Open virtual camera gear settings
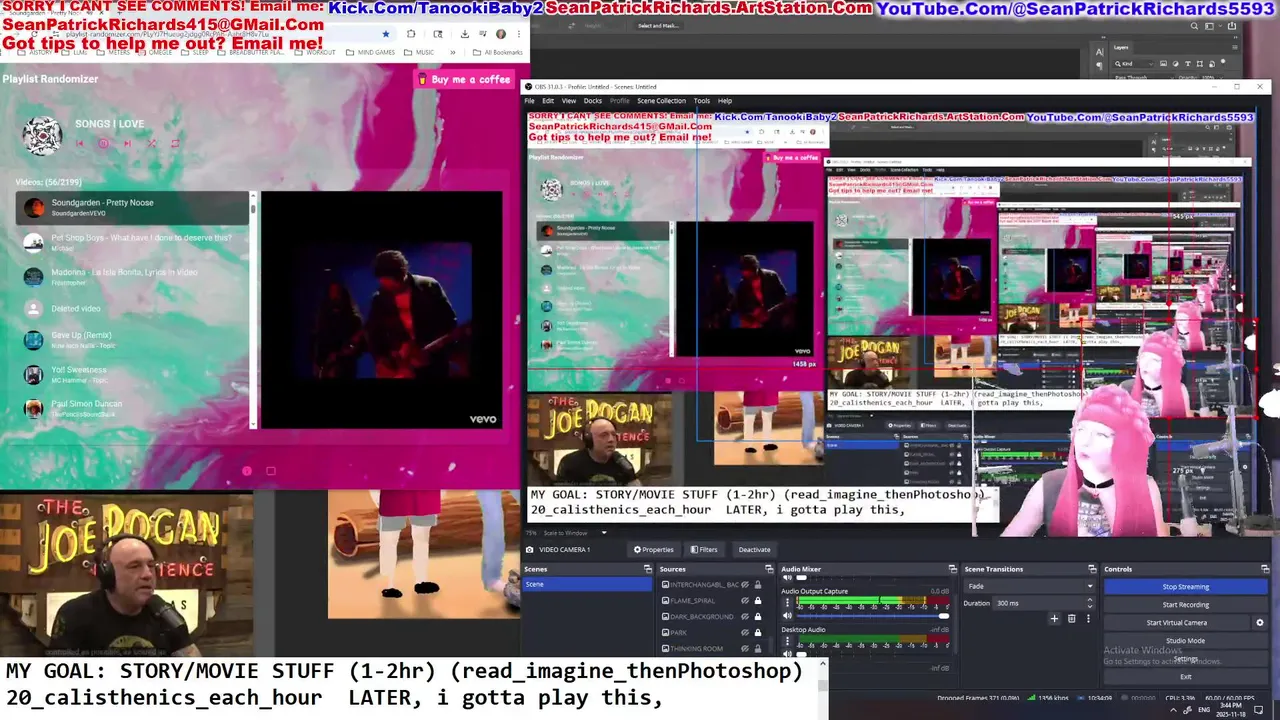The width and height of the screenshot is (1280, 720). pos(1259,623)
